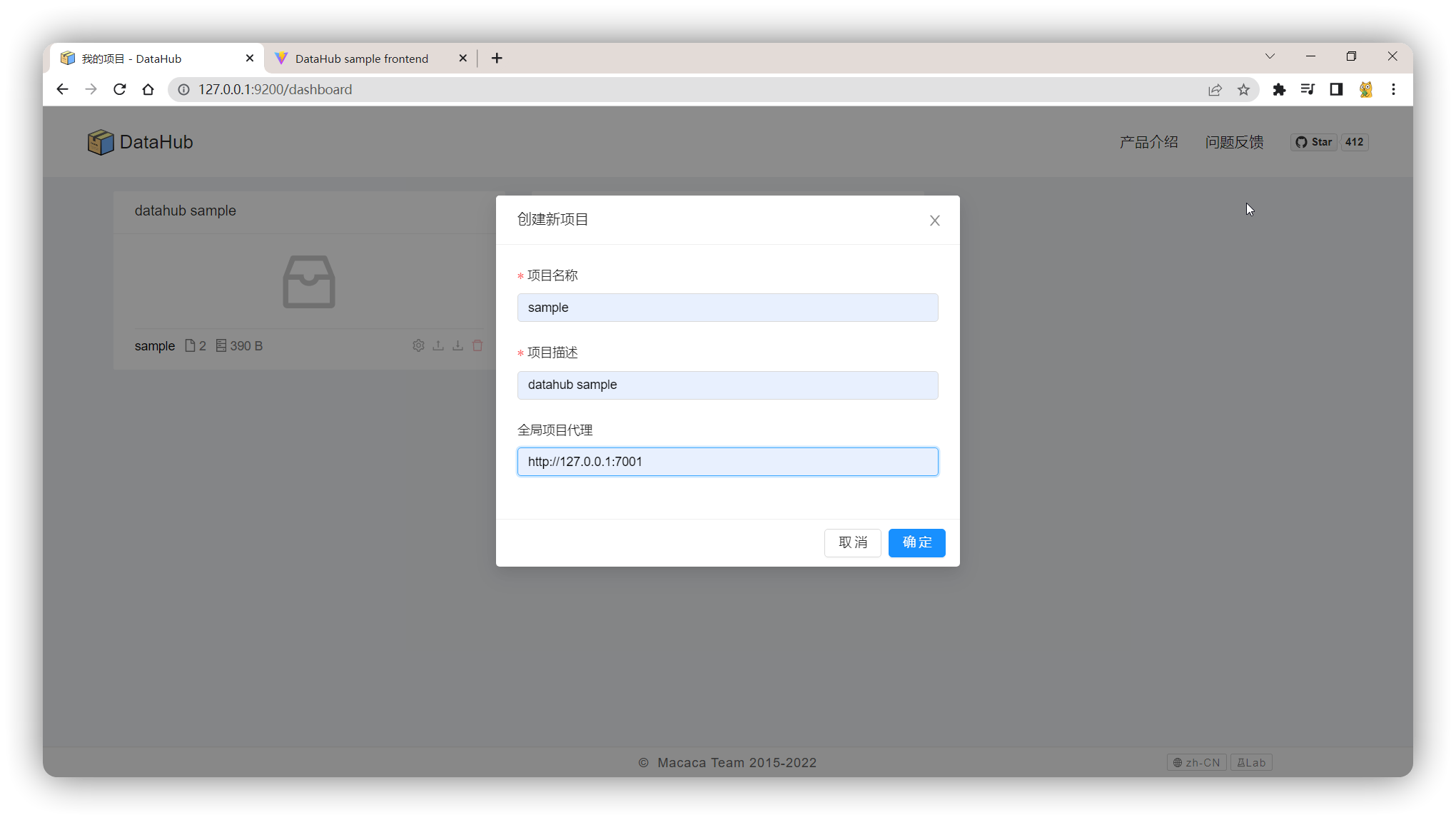
Task: Open the share this page icon
Action: [1215, 89]
